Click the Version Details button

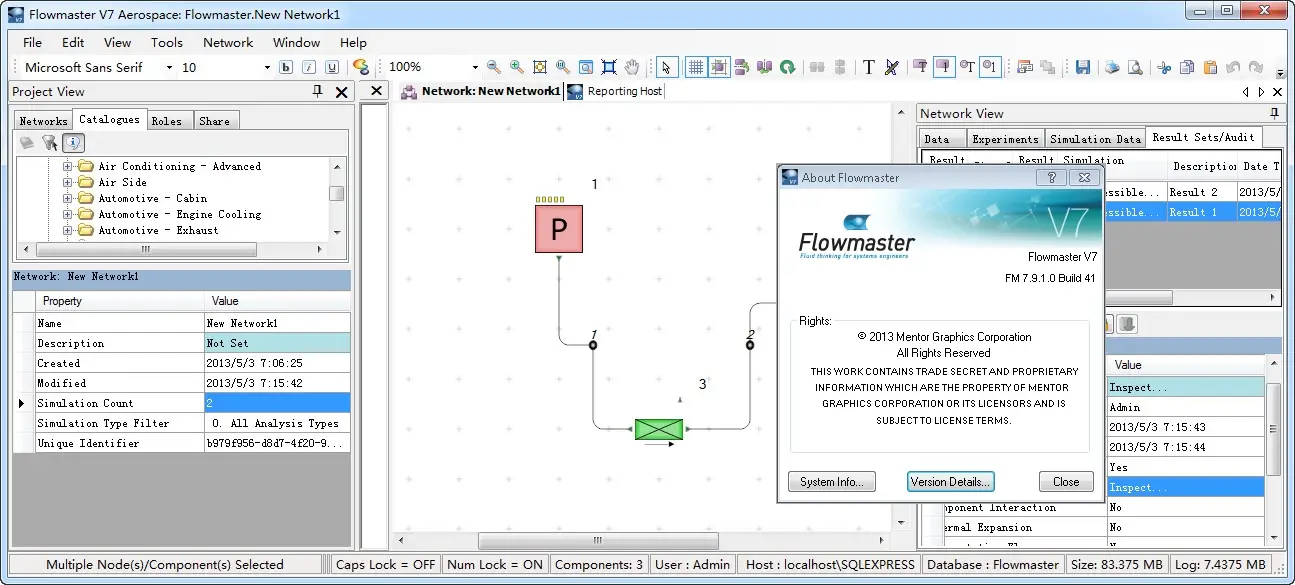pyautogui.click(x=951, y=482)
